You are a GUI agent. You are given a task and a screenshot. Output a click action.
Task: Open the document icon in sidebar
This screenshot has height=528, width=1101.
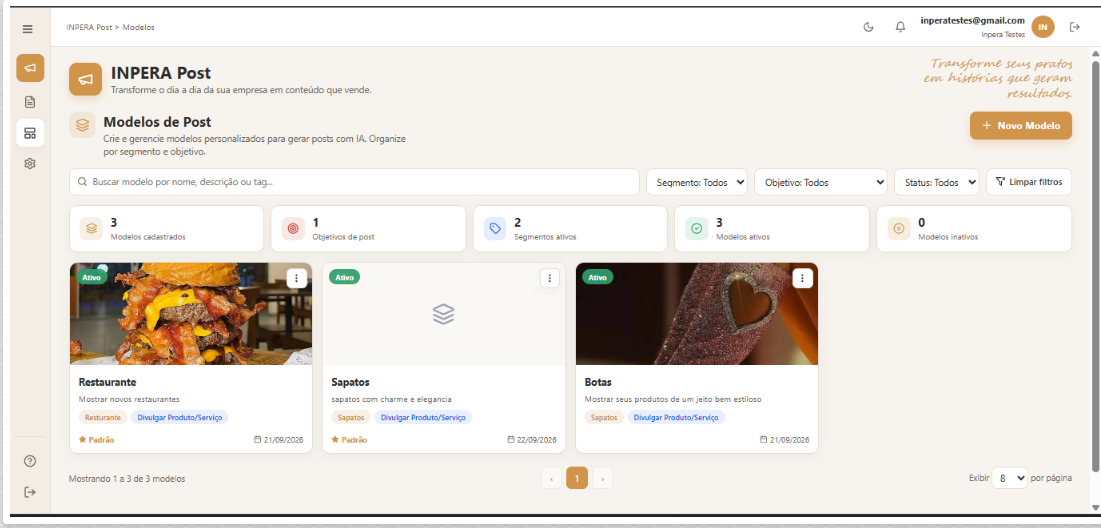pos(30,103)
